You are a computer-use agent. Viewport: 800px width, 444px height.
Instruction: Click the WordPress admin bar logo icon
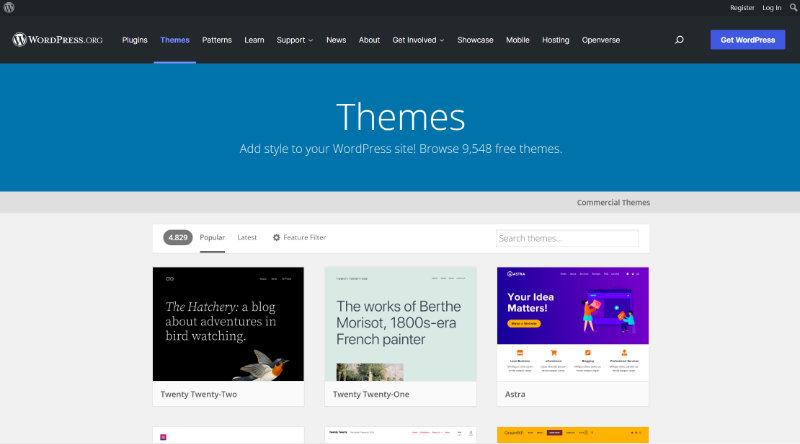tap(9, 7)
